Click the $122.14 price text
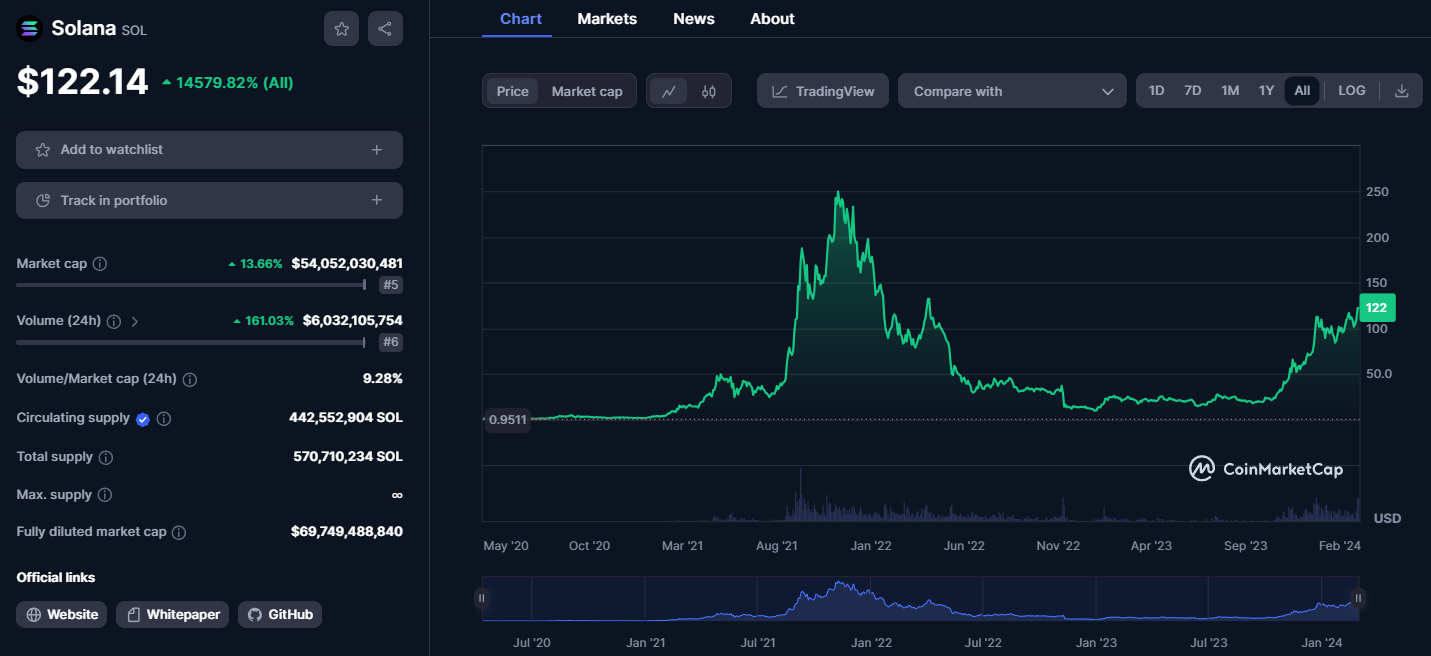Screen dimensions: 1431x656 pos(82,82)
